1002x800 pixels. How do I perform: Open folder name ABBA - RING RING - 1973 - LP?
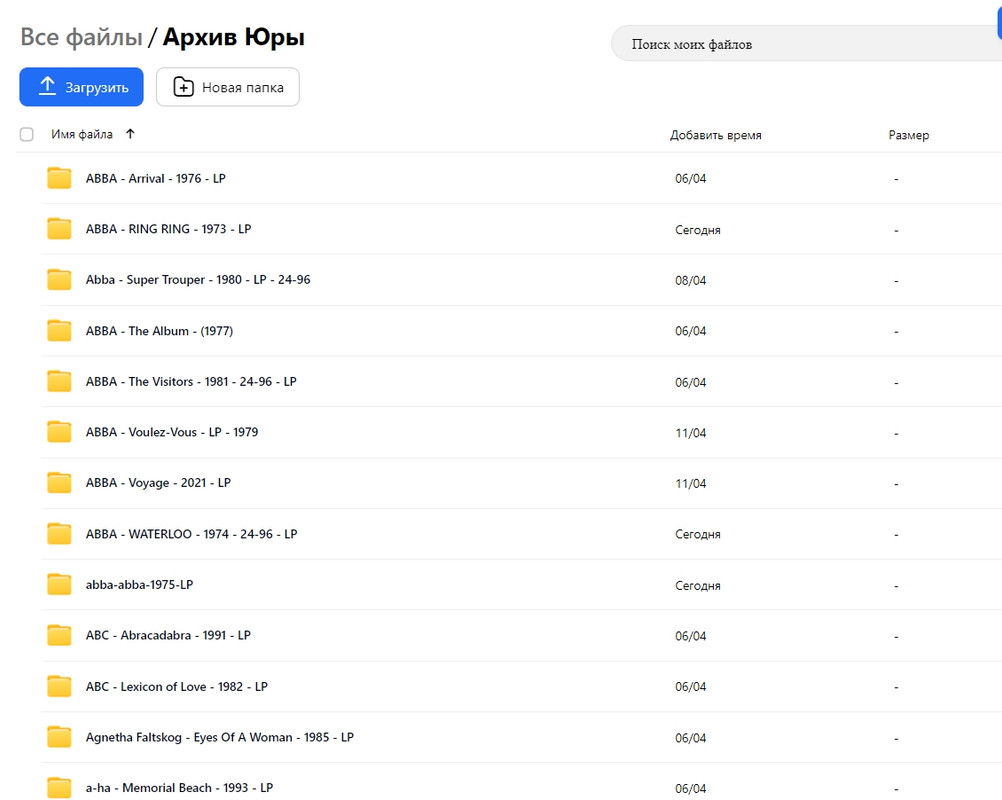coord(169,229)
